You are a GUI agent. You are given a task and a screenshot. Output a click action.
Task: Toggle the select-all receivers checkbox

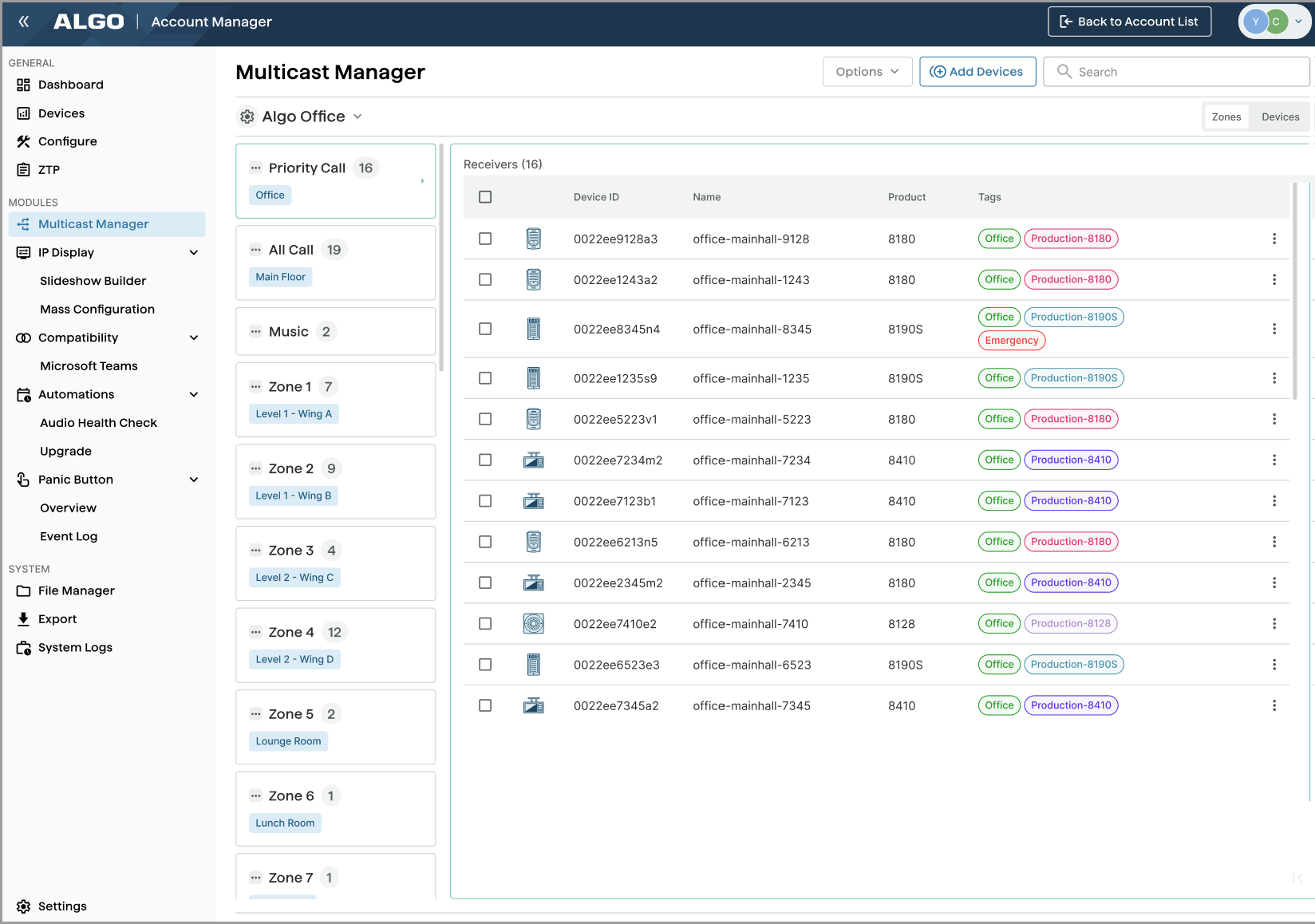tap(485, 197)
